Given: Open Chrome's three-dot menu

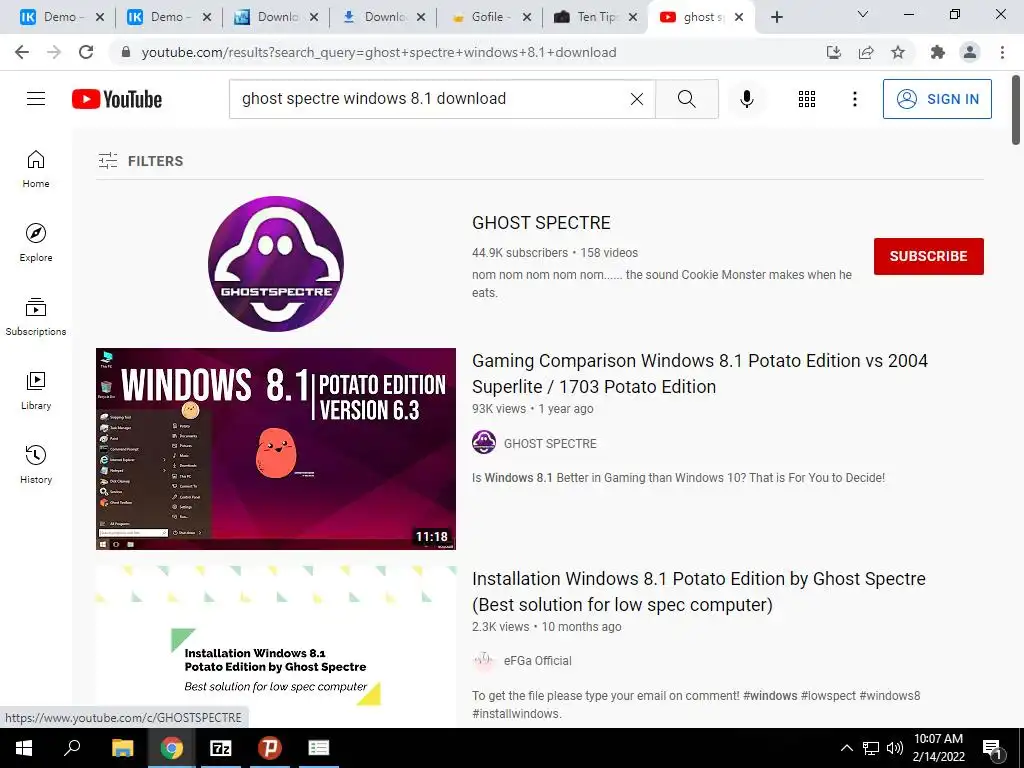Looking at the screenshot, I should click(1002, 52).
